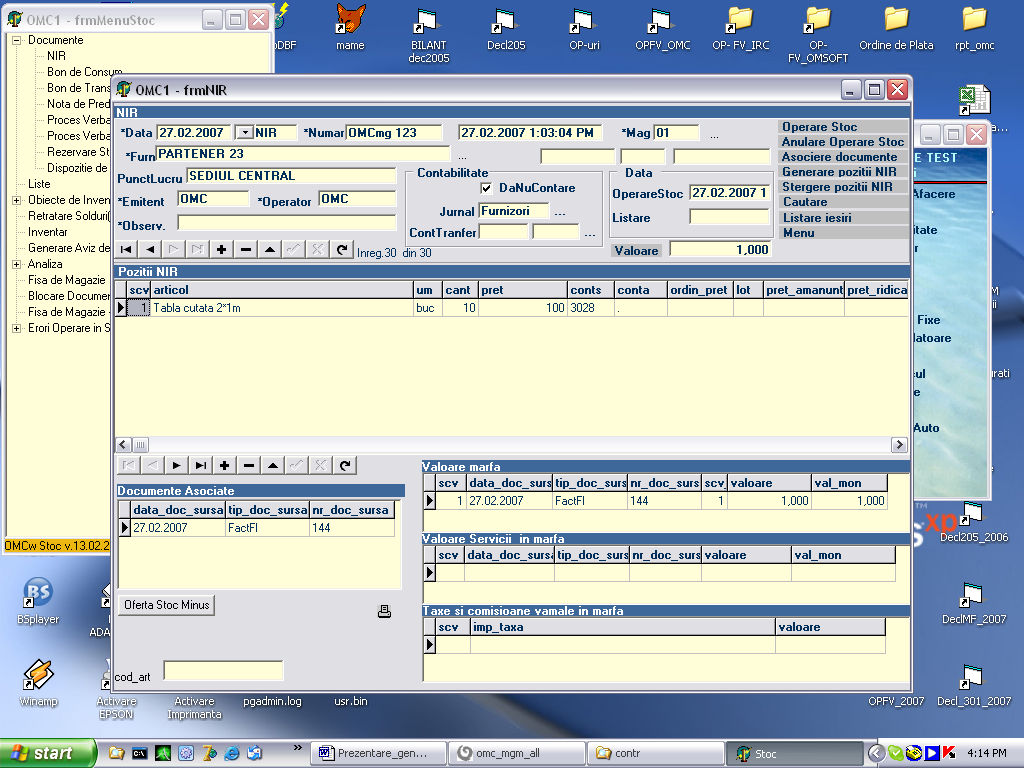Viewport: 1024px width, 768px height.
Task: Delete record using minus above Documente Asociate
Action: [249, 465]
